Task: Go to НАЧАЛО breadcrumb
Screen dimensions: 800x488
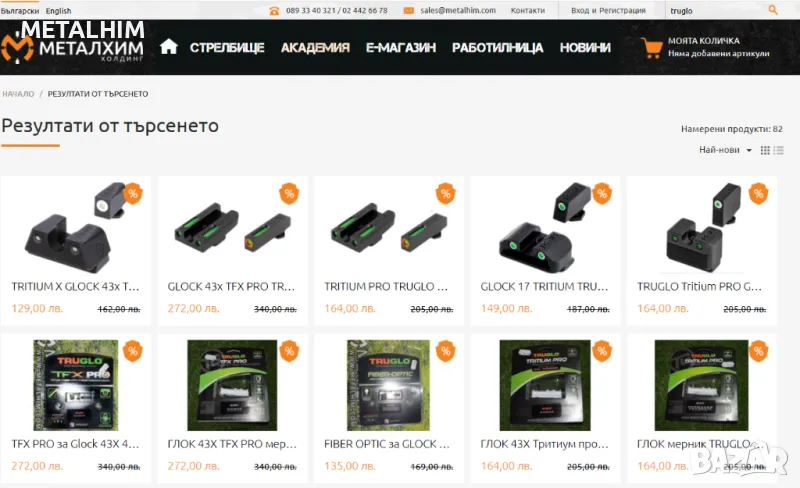Action: (x=18, y=94)
